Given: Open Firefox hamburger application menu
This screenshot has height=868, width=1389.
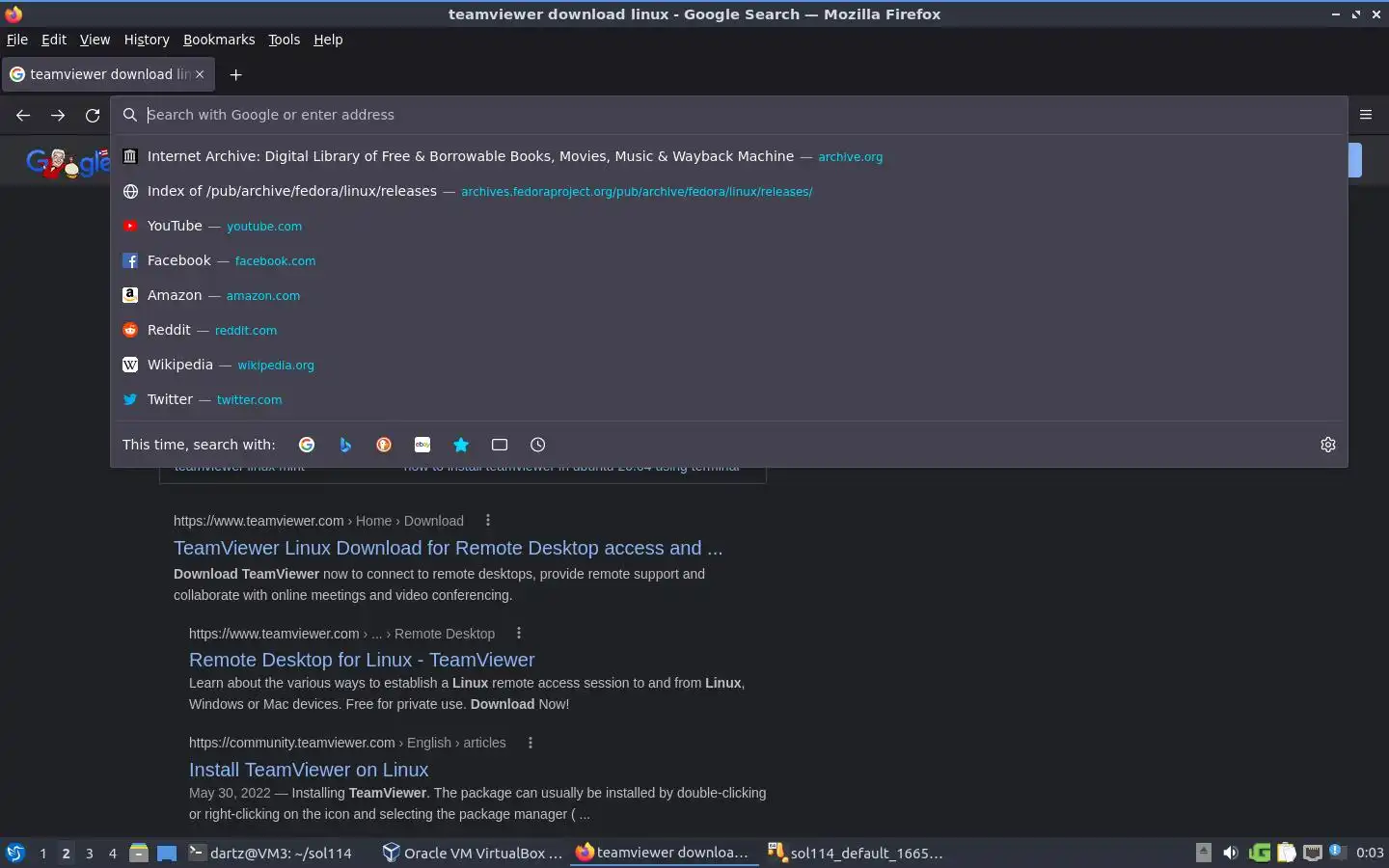Looking at the screenshot, I should [1366, 115].
